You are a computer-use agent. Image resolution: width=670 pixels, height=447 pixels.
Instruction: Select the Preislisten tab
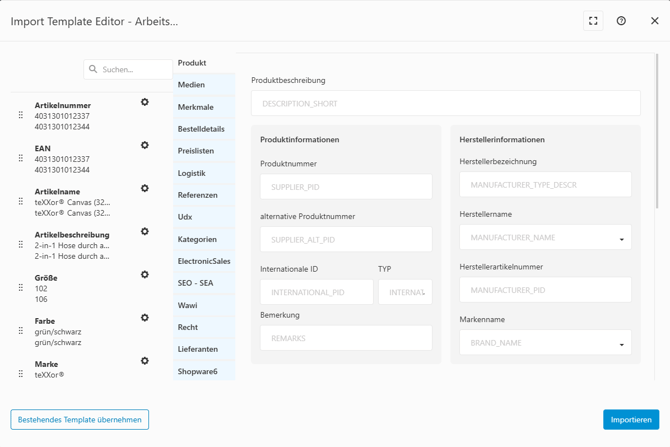(x=196, y=151)
